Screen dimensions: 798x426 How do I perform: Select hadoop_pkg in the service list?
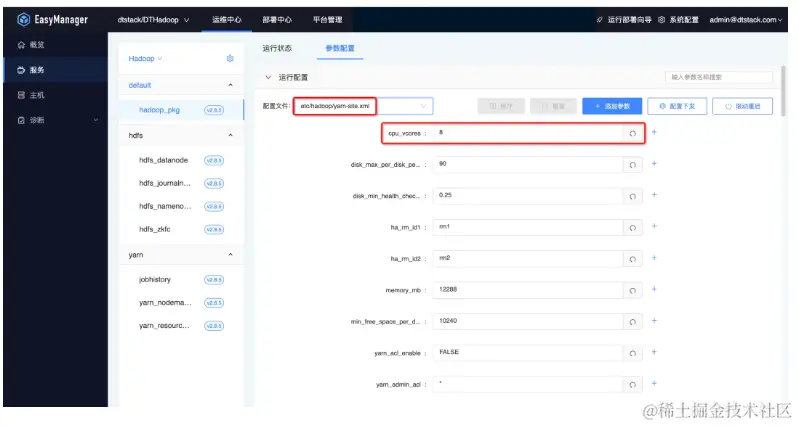point(181,110)
